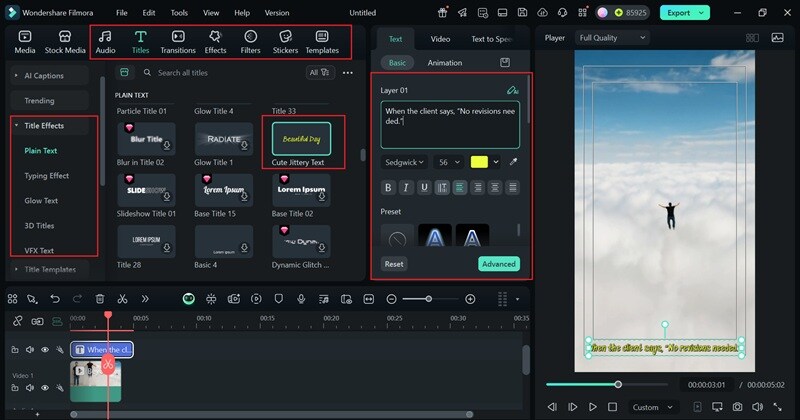Click the save preset icon in Text panel

coord(505,62)
